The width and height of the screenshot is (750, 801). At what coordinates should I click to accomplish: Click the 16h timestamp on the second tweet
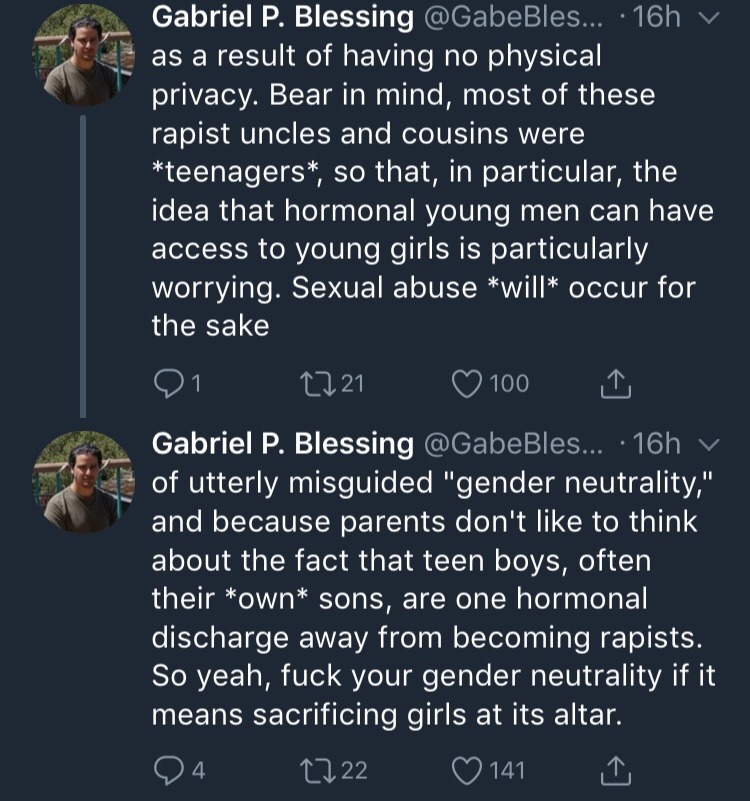click(656, 443)
